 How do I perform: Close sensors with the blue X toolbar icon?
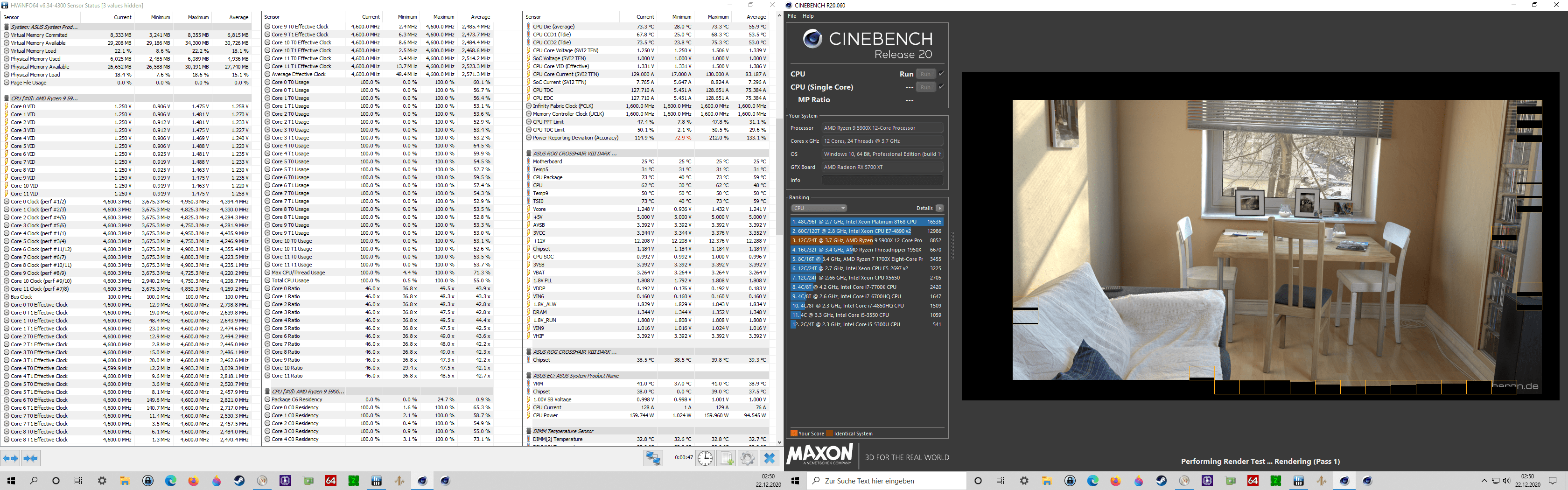(770, 458)
